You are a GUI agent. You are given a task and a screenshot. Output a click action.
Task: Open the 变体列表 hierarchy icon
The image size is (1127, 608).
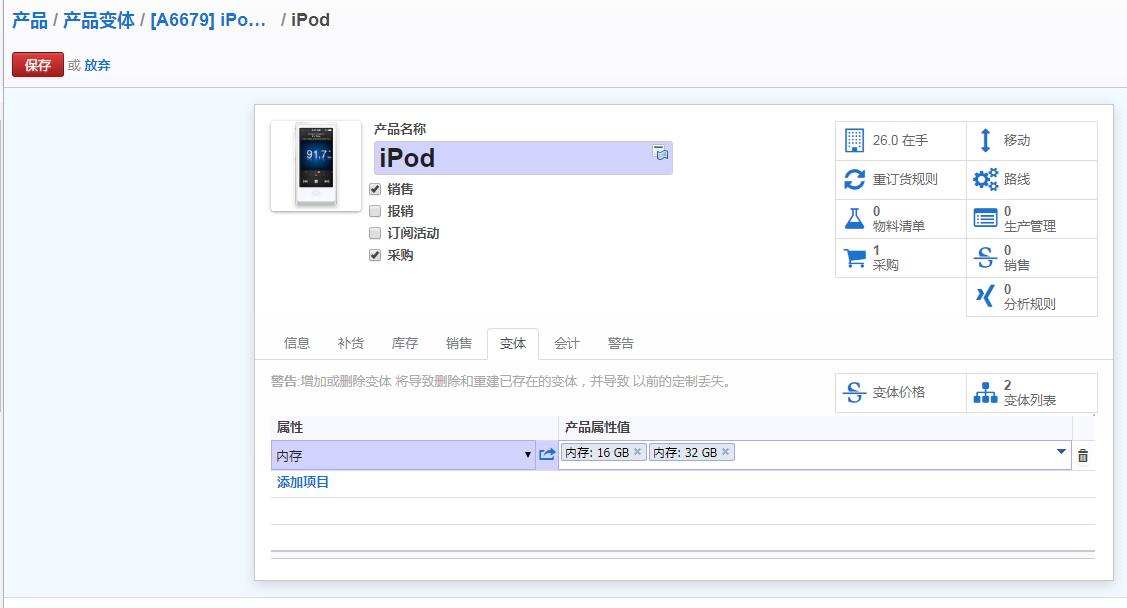tap(985, 392)
